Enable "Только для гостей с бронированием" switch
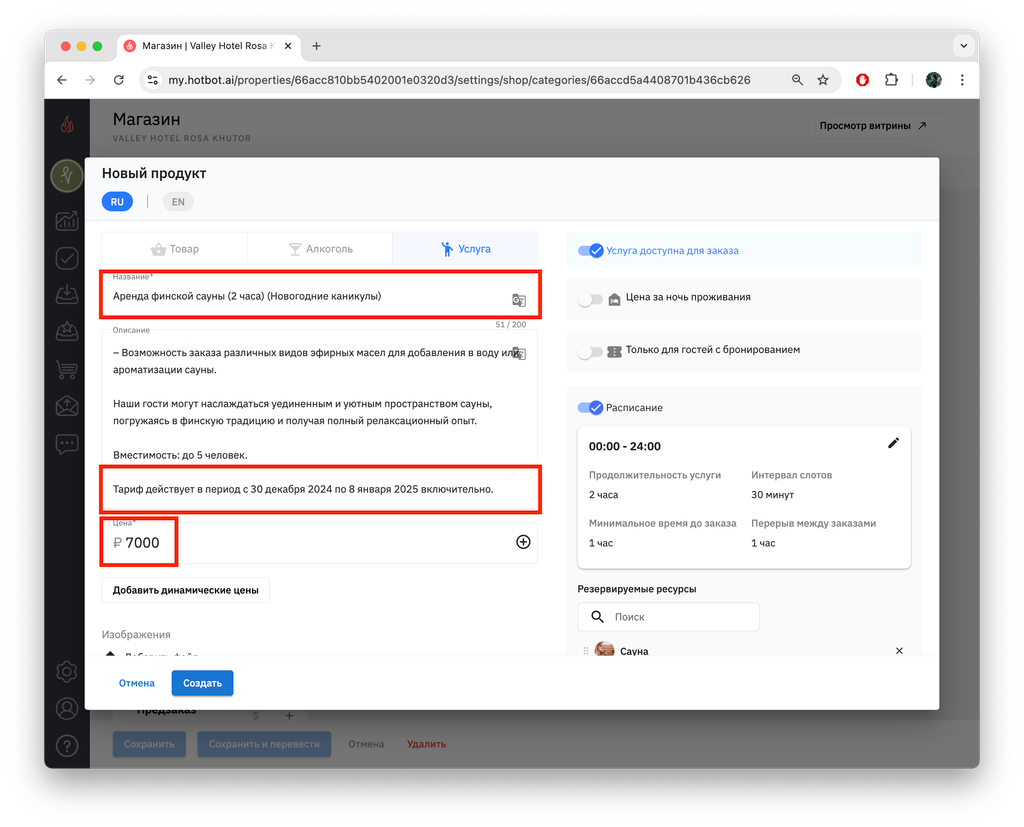 [590, 352]
